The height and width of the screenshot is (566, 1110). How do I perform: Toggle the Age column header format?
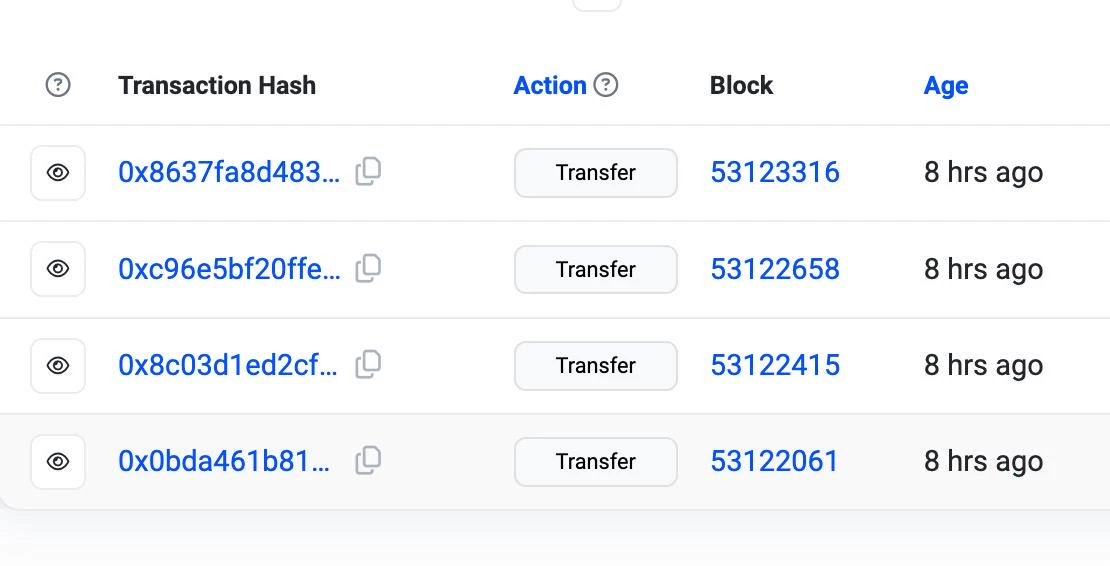[x=946, y=86]
